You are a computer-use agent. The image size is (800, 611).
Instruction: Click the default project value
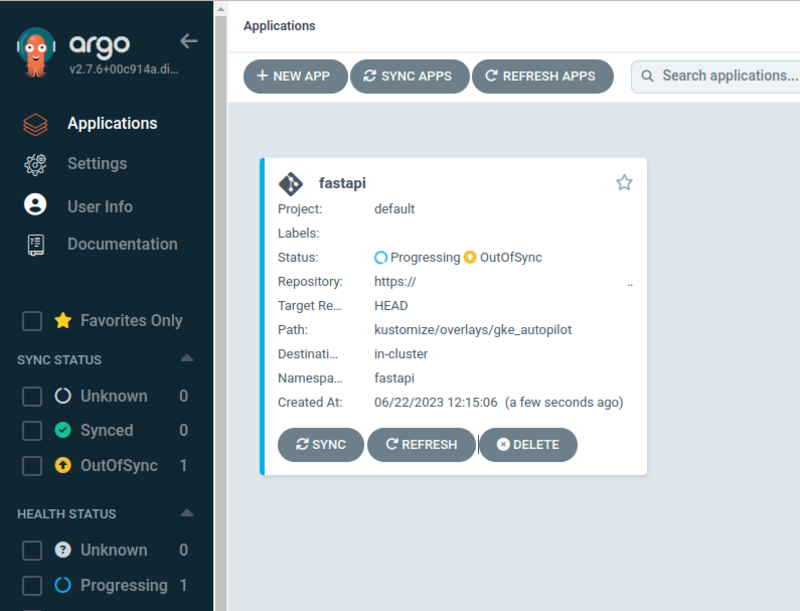tap(394, 209)
